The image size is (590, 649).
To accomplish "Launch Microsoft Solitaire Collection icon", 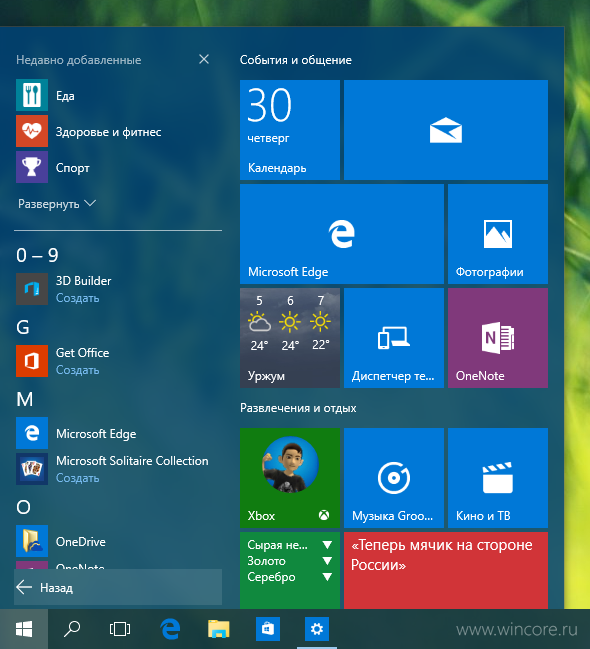I will (32, 469).
